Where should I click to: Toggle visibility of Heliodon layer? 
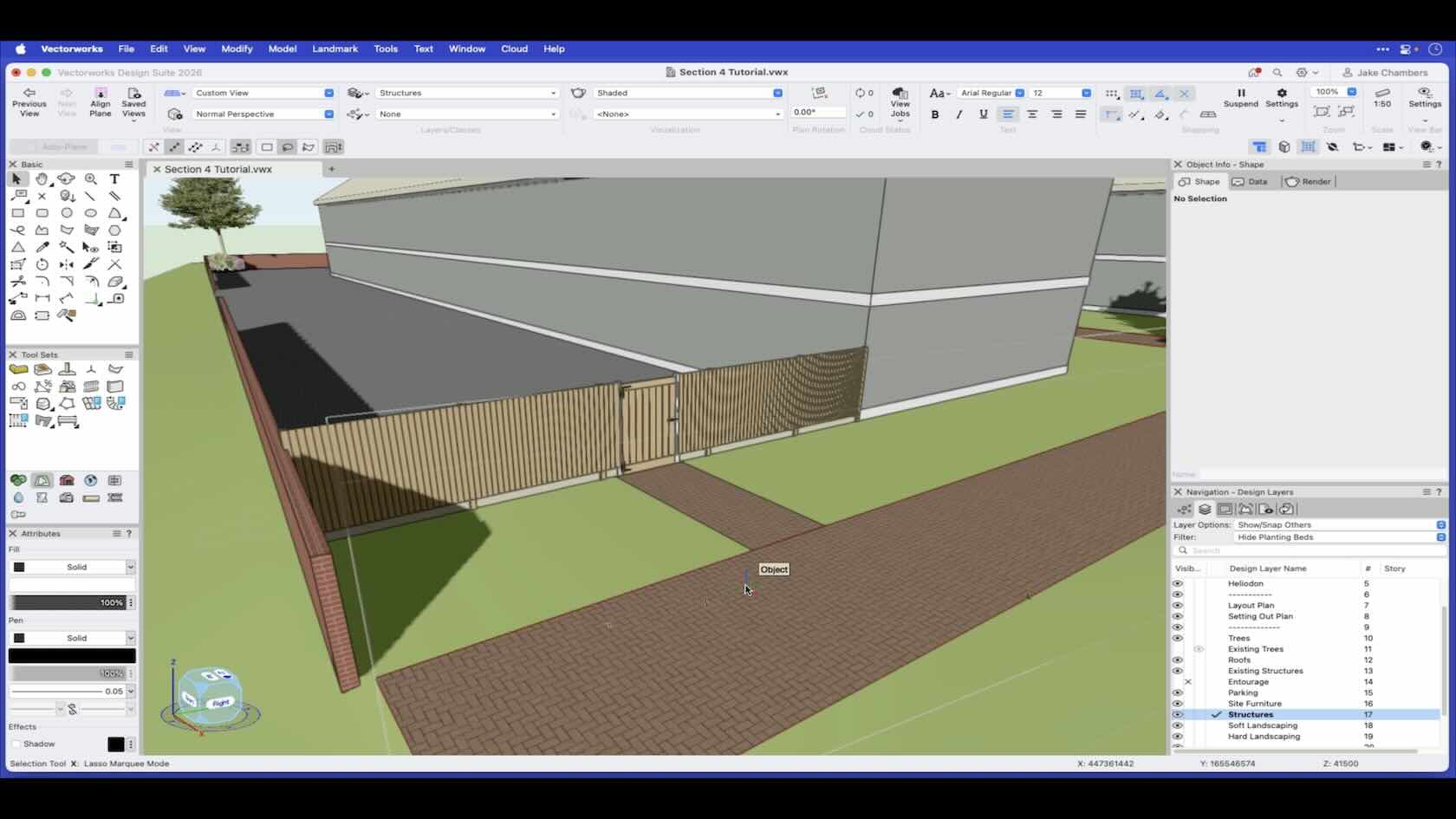[1177, 584]
